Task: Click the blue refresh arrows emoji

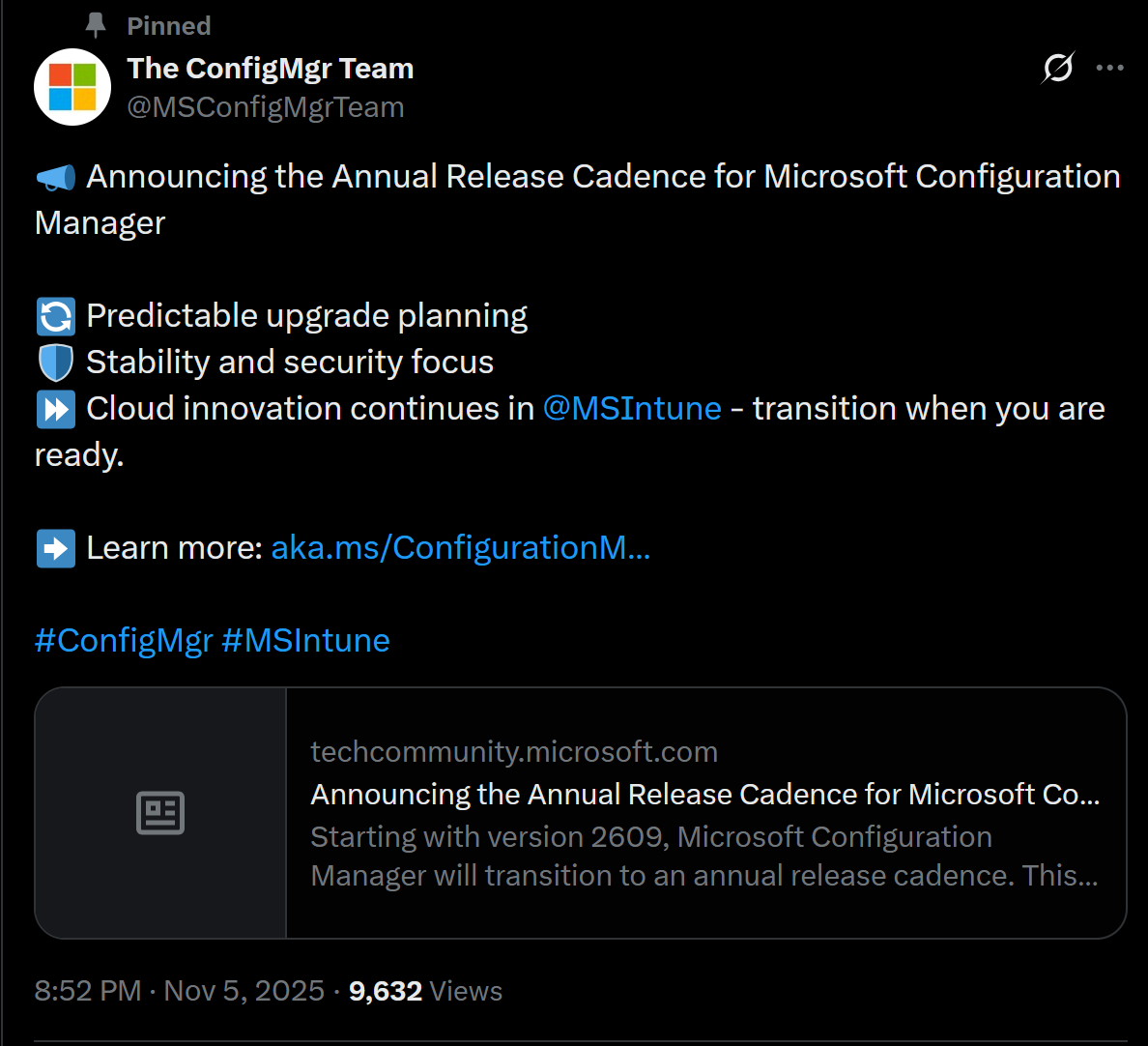Action: 55,316
